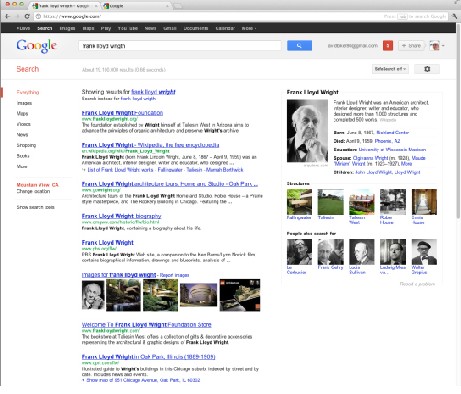Image resolution: width=461 pixels, height=394 pixels.
Task: Click the new tab button
Action: tap(178, 6)
